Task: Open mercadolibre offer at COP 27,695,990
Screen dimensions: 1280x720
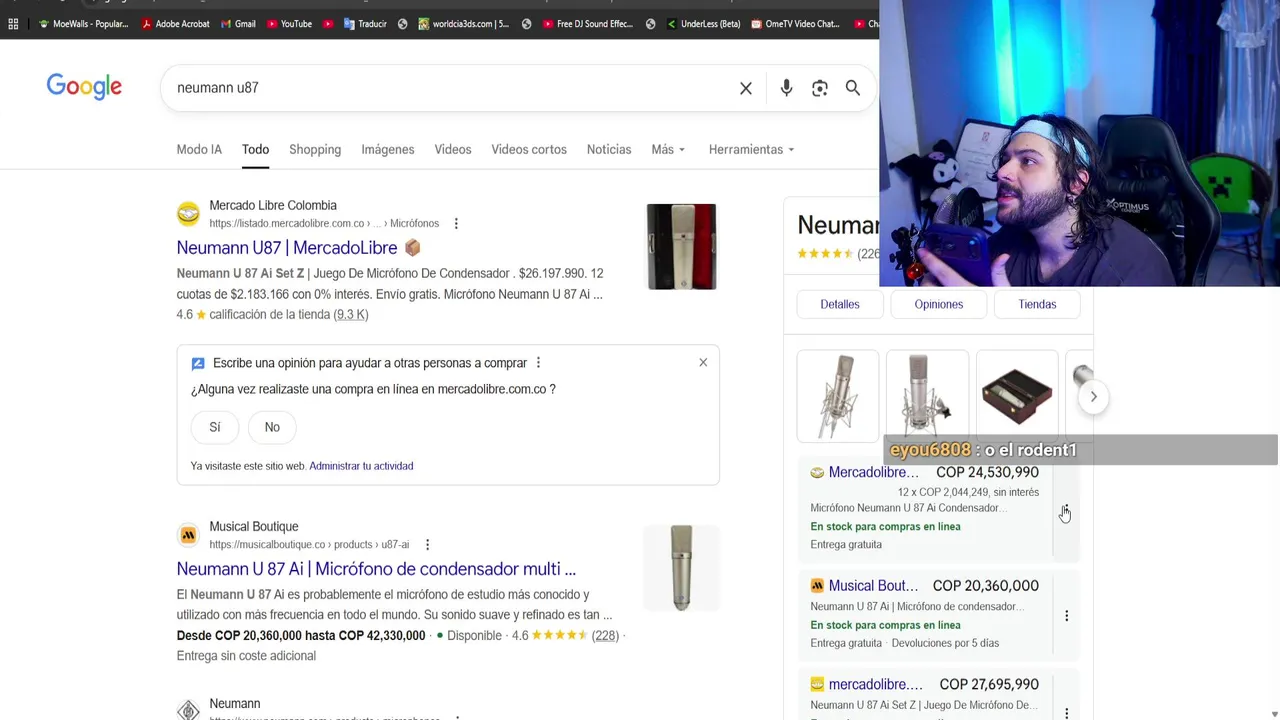Action: tap(925, 695)
